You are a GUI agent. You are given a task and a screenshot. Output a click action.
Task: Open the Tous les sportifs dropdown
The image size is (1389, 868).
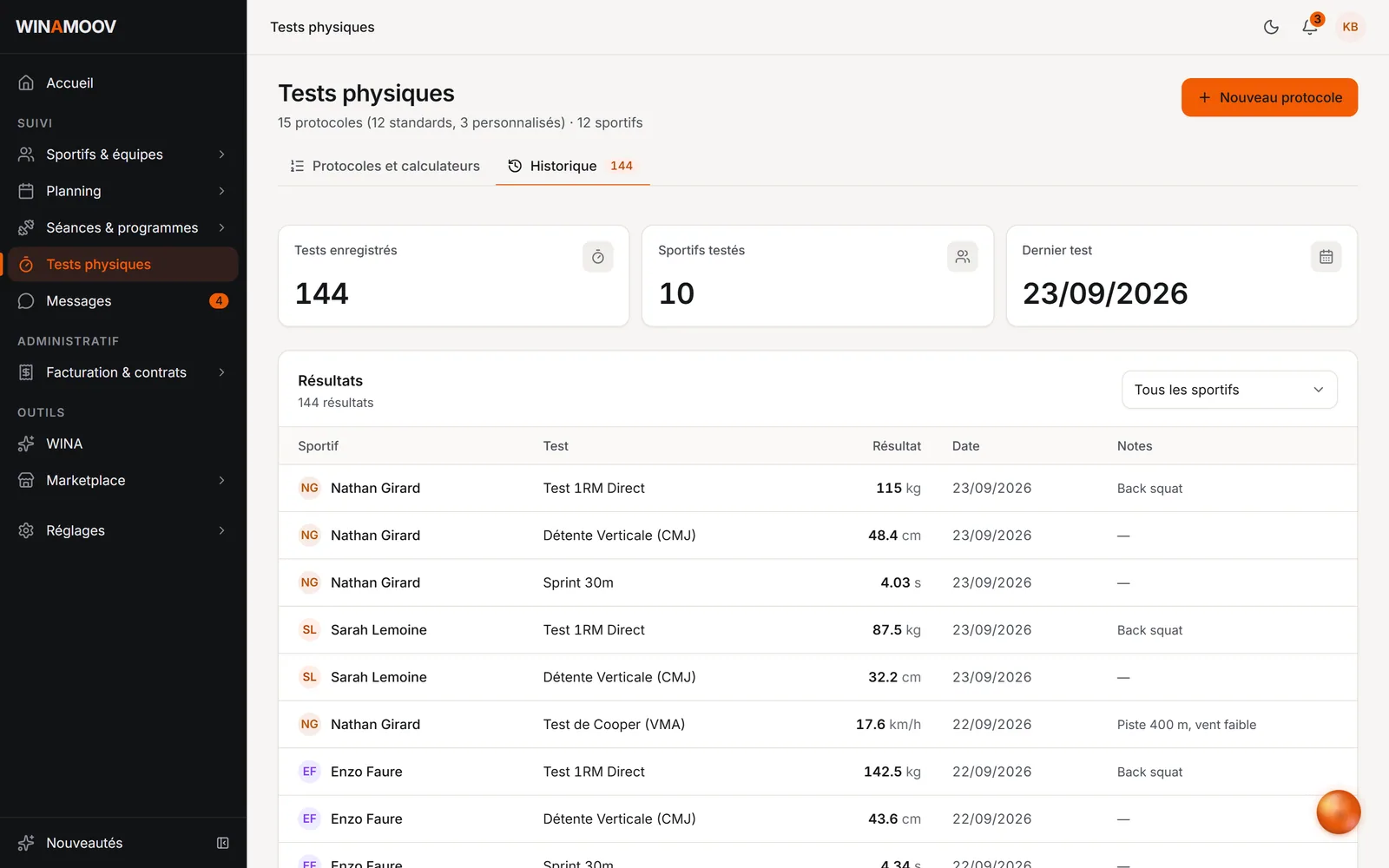(x=1229, y=390)
